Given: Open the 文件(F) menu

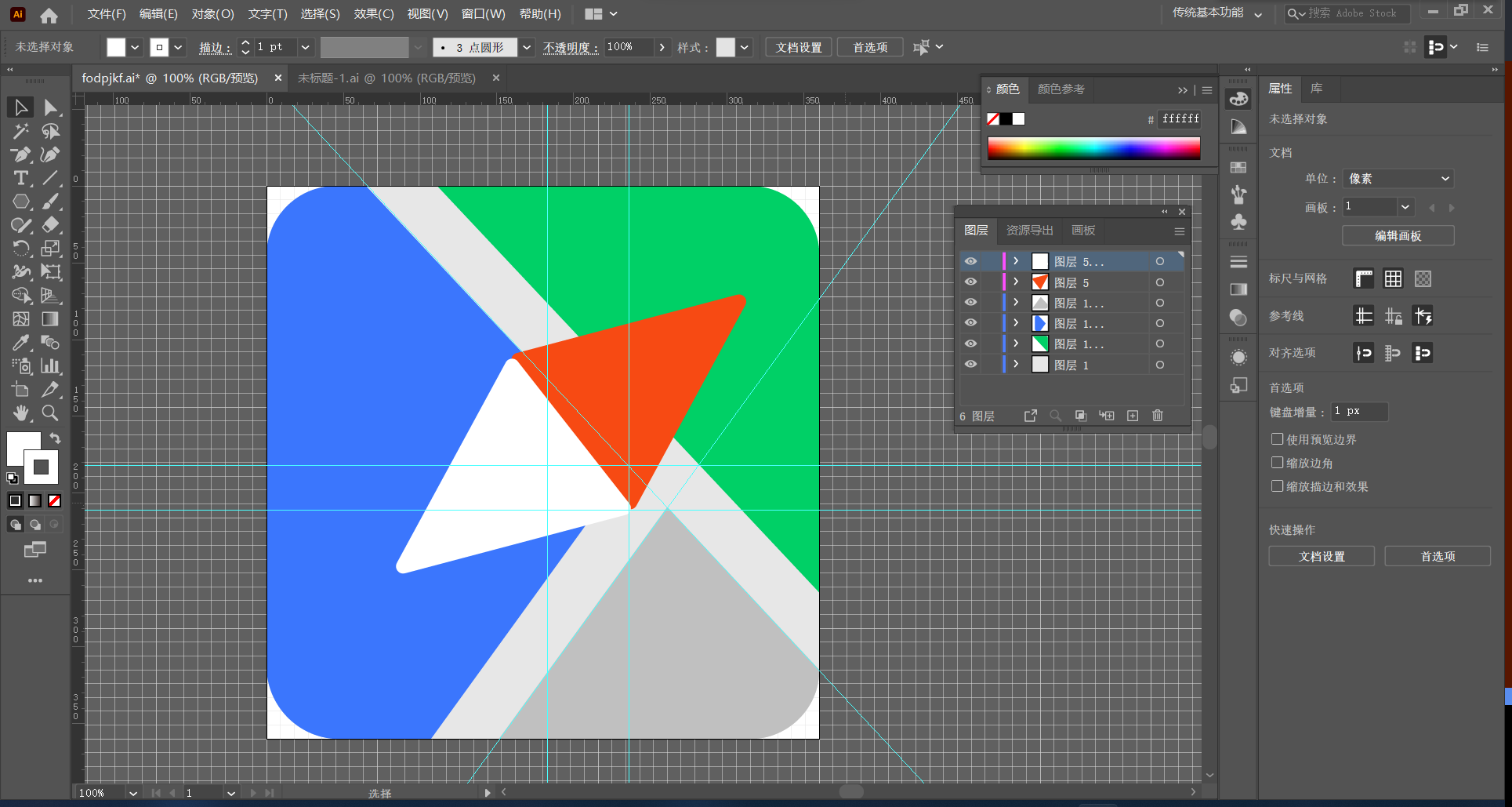Looking at the screenshot, I should click(x=107, y=14).
